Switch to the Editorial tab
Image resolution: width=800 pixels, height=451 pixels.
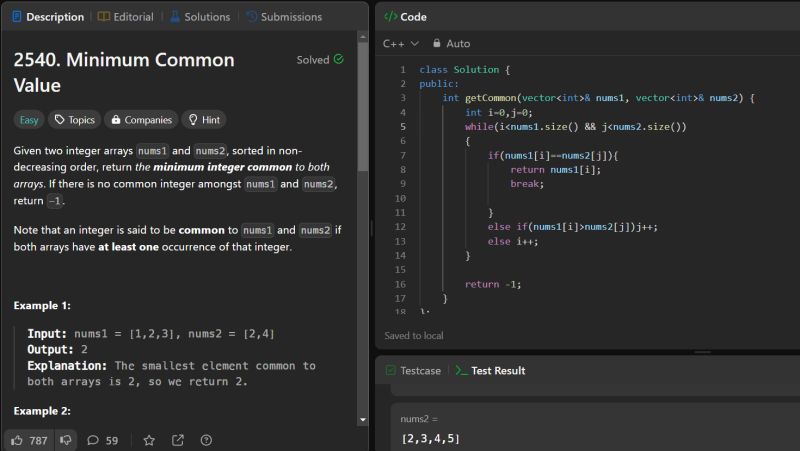click(x=126, y=17)
